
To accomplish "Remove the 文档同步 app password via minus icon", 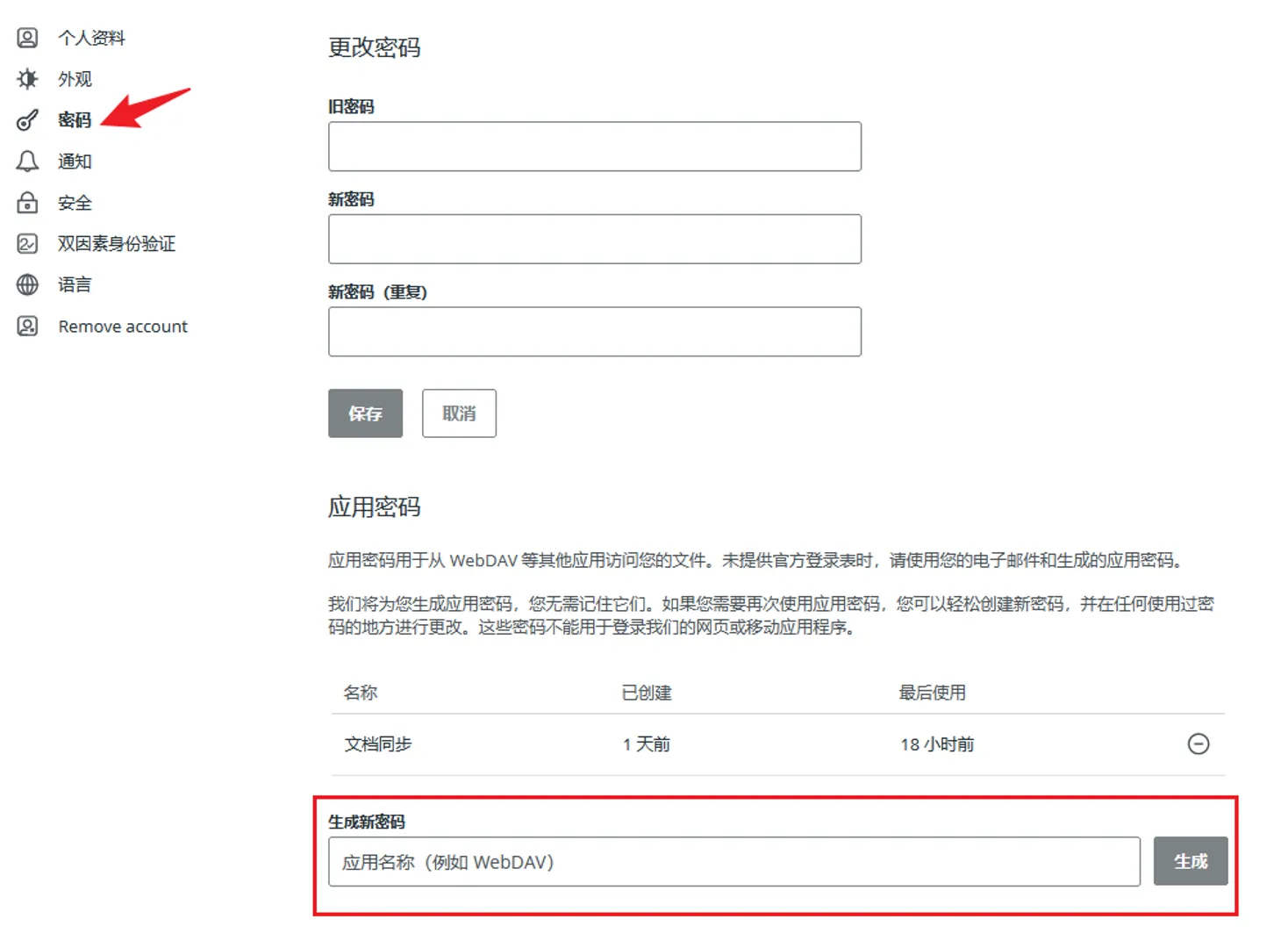I will tap(1198, 744).
